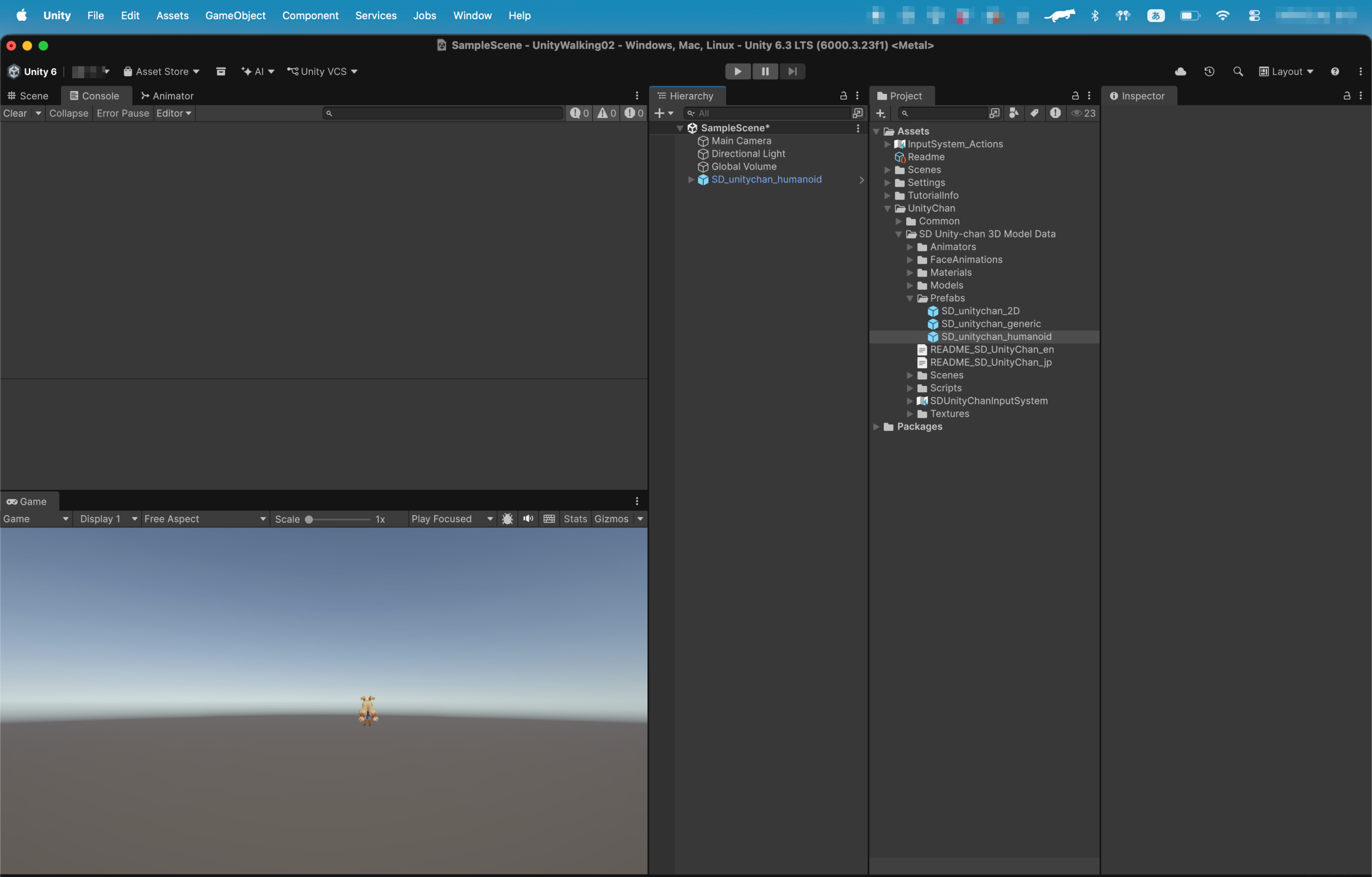
Task: Click the Game view grid shortcuts icon
Action: coord(549,518)
